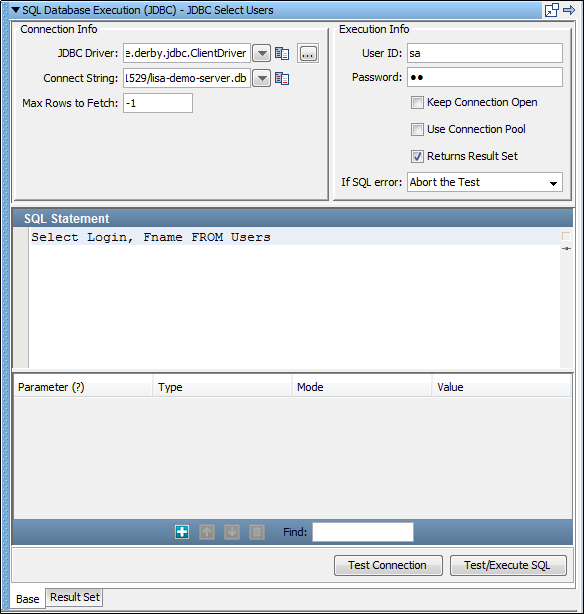Click the right arrow icon in header
This screenshot has width=584, height=614.
tap(569, 10)
